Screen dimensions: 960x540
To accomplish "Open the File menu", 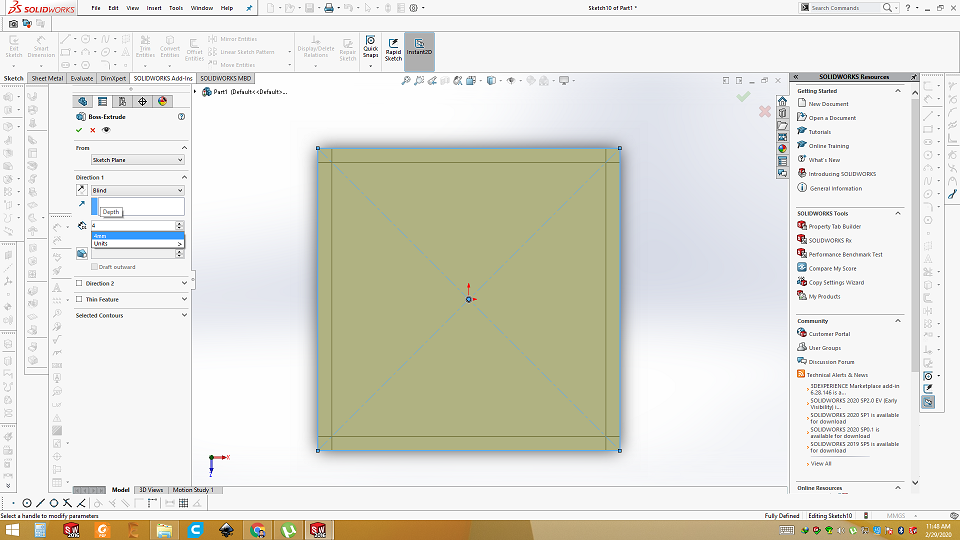I will 96,8.
